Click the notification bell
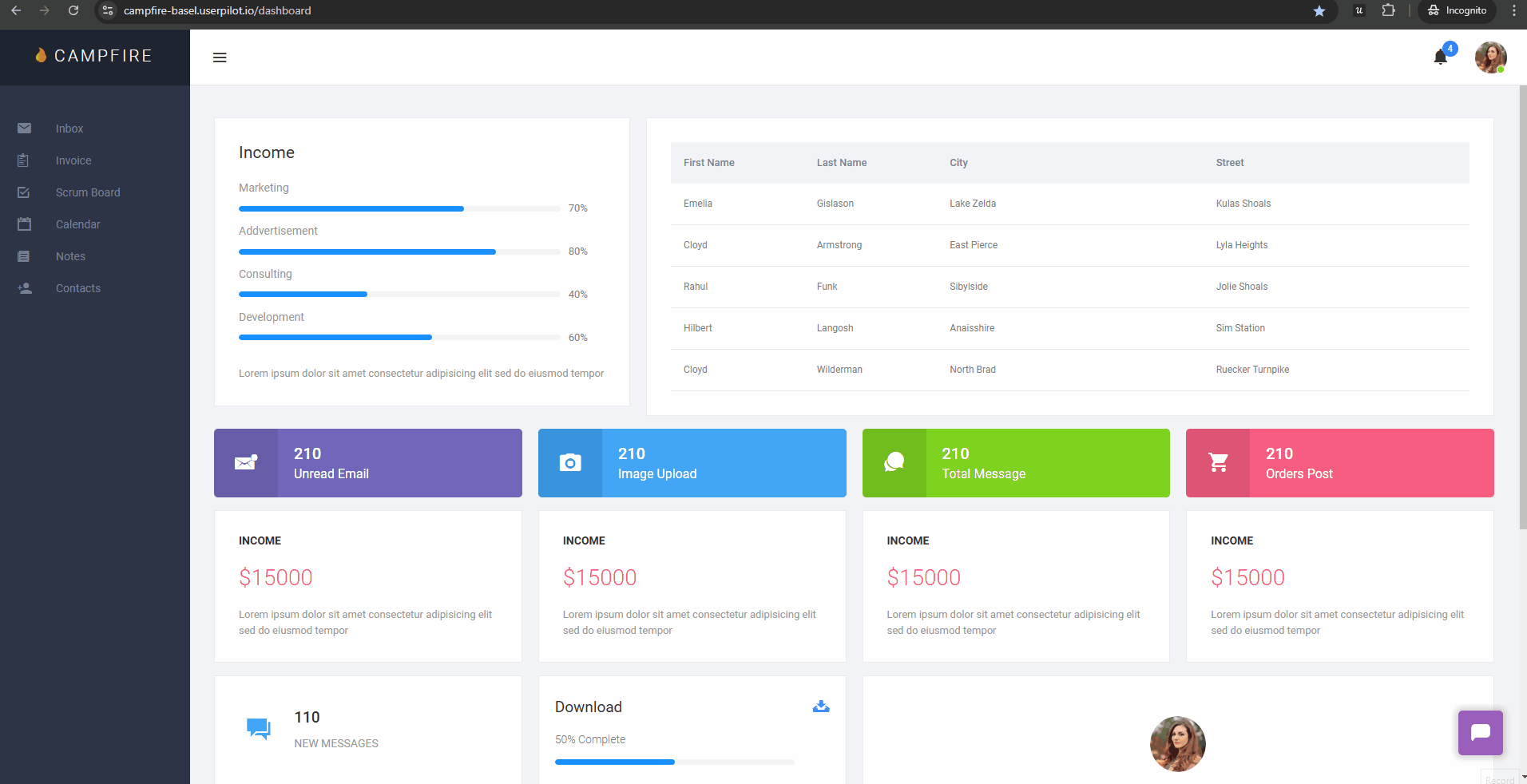This screenshot has height=784, width=1527. click(1440, 57)
